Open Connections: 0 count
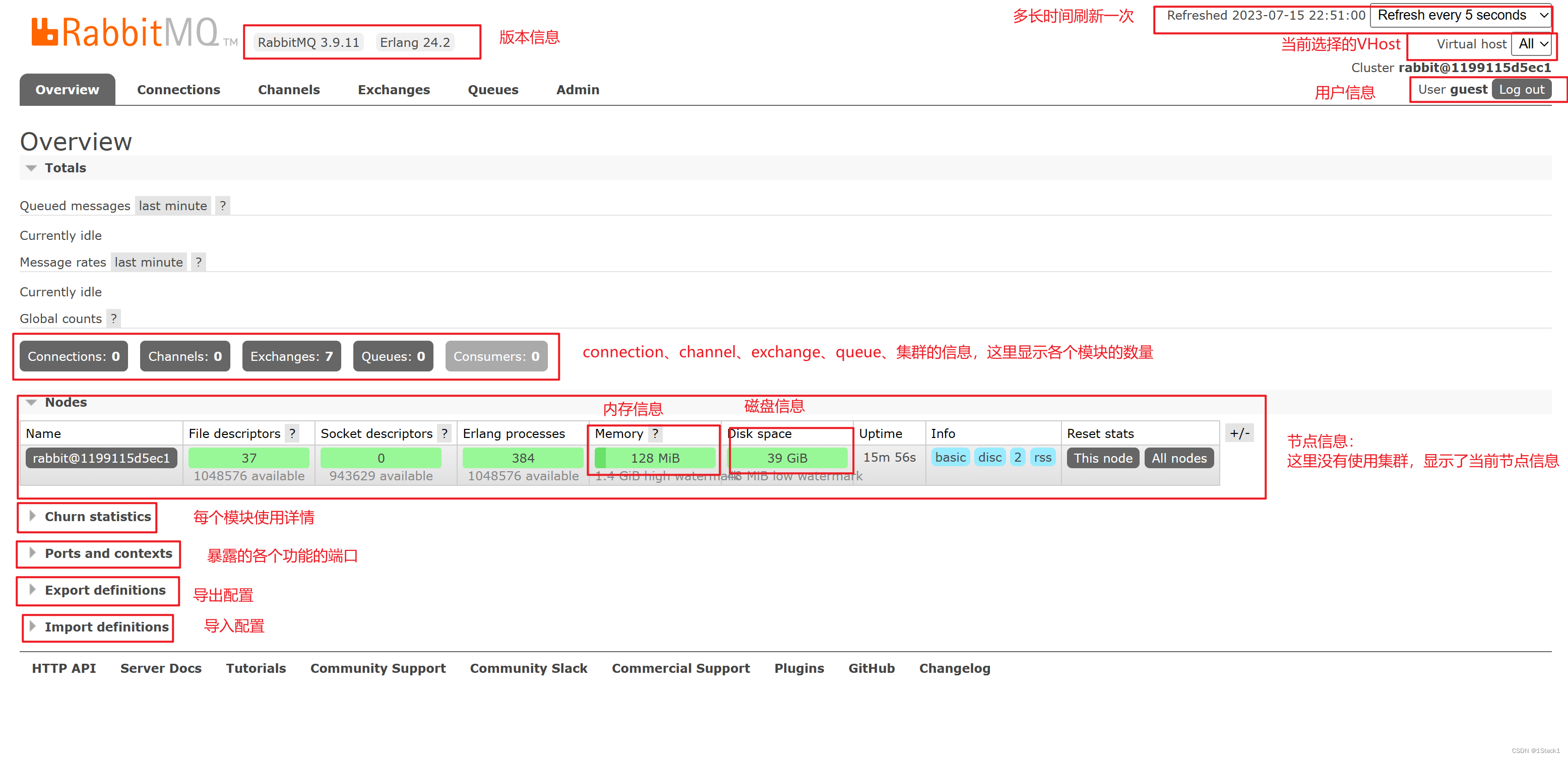Screen dimensions: 1568x758 (x=74, y=356)
